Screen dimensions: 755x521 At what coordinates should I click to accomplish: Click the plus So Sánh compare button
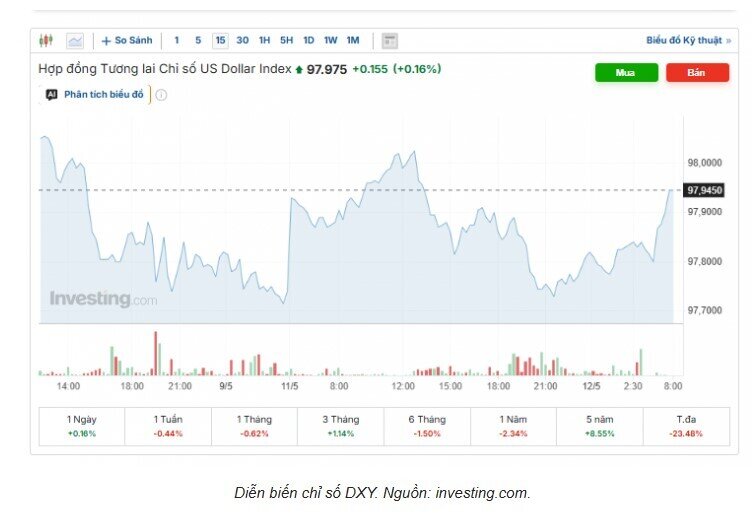tap(127, 40)
